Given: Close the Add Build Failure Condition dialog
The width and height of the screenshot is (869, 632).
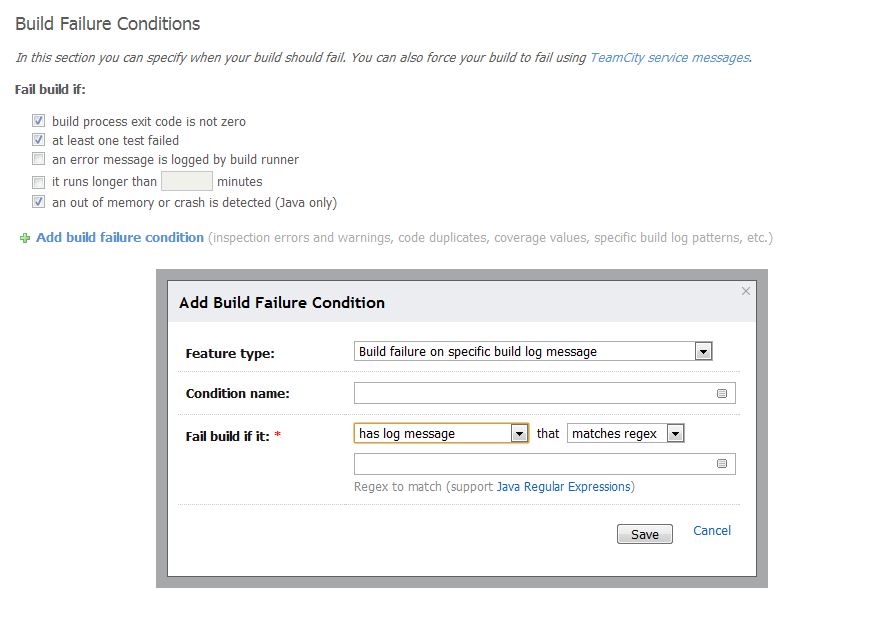Looking at the screenshot, I should coord(745,291).
